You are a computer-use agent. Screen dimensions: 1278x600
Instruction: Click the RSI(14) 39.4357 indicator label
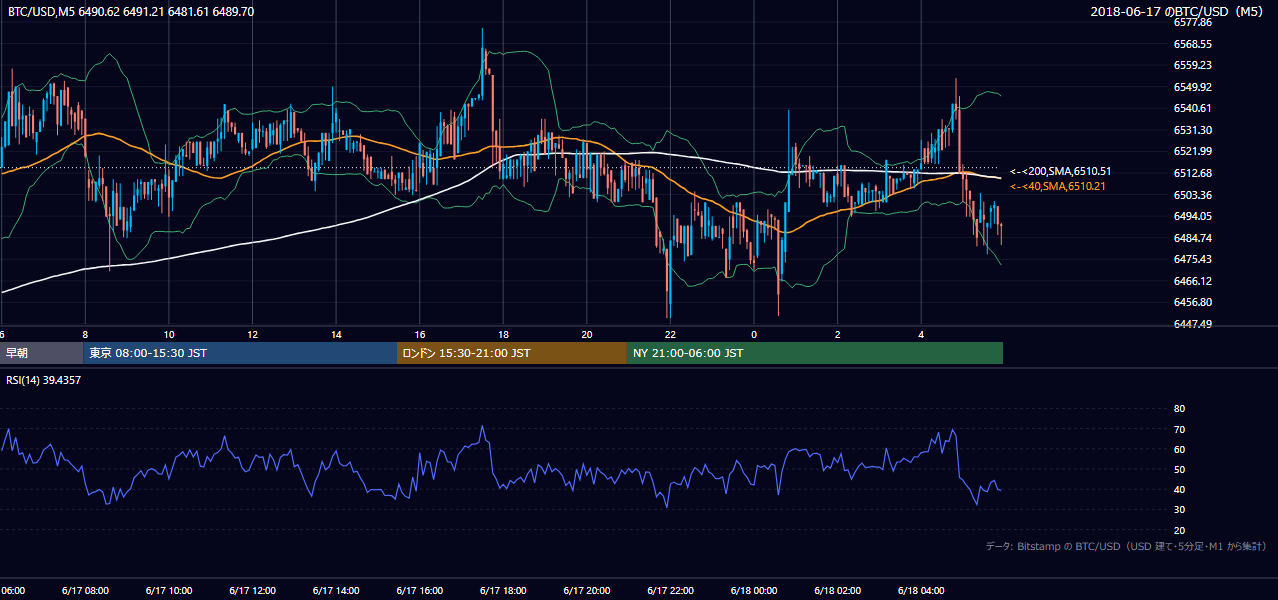44,380
